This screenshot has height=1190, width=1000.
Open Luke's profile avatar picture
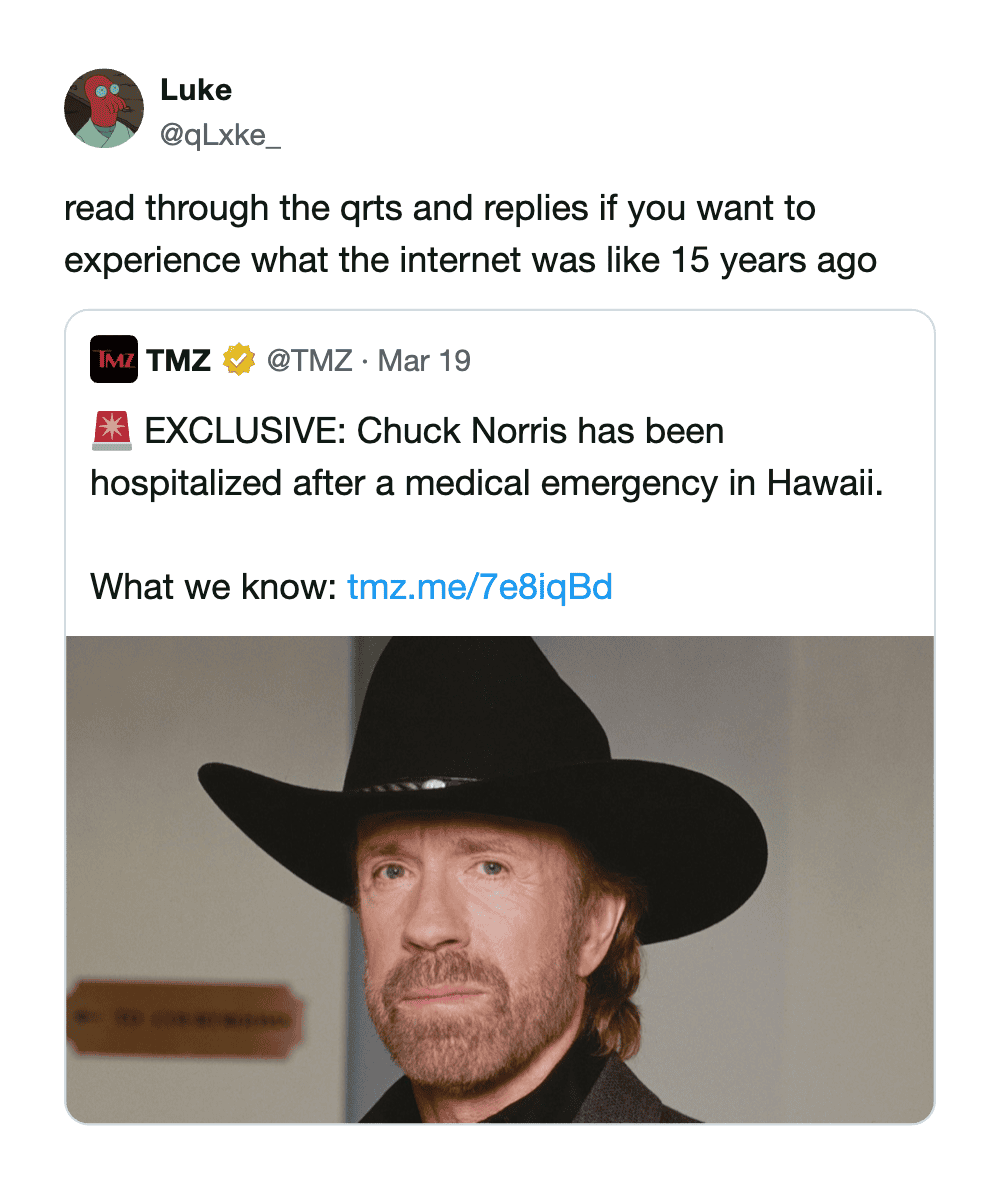tap(104, 108)
